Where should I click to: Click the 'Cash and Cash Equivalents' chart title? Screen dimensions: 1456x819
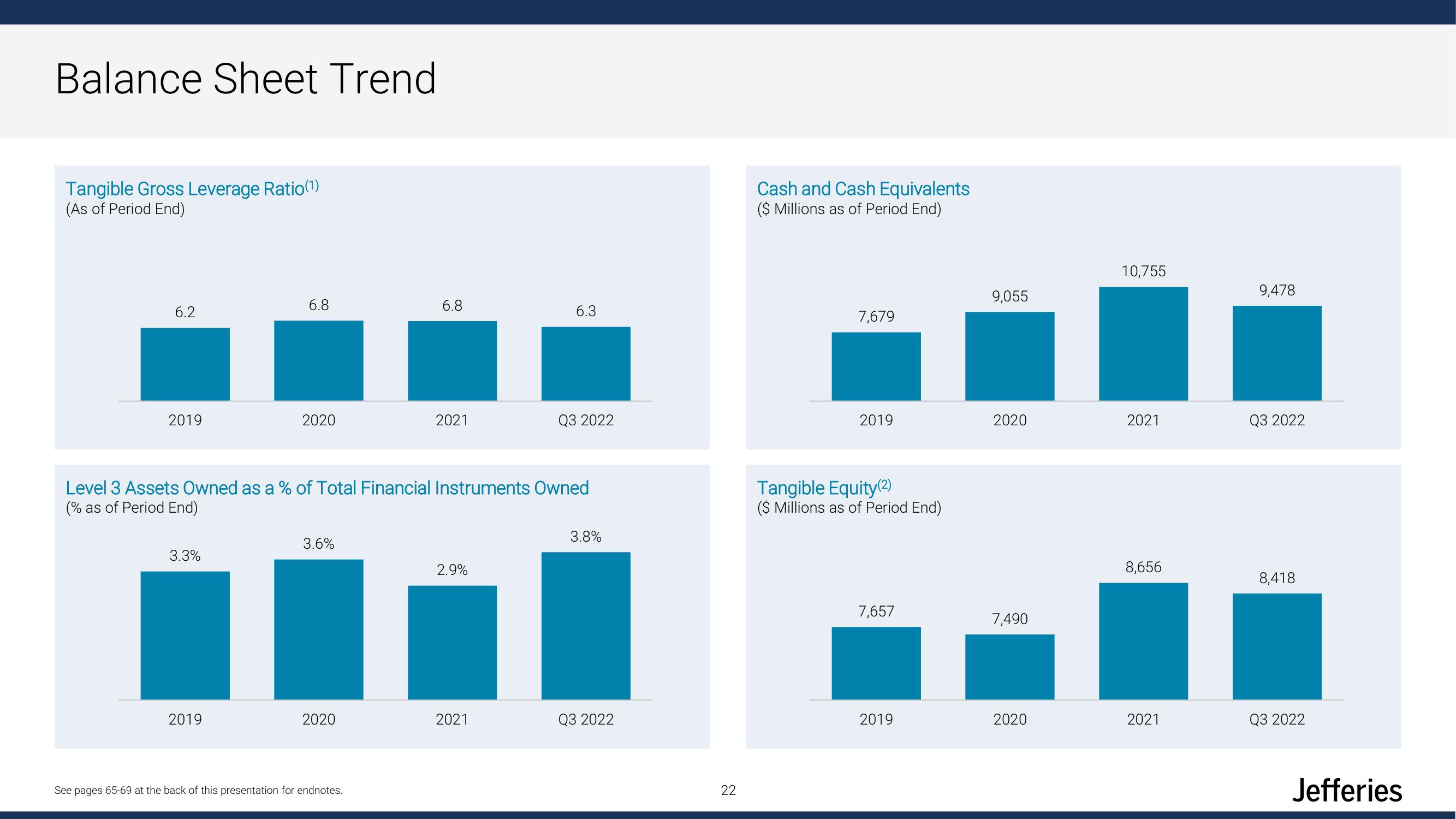coord(863,188)
